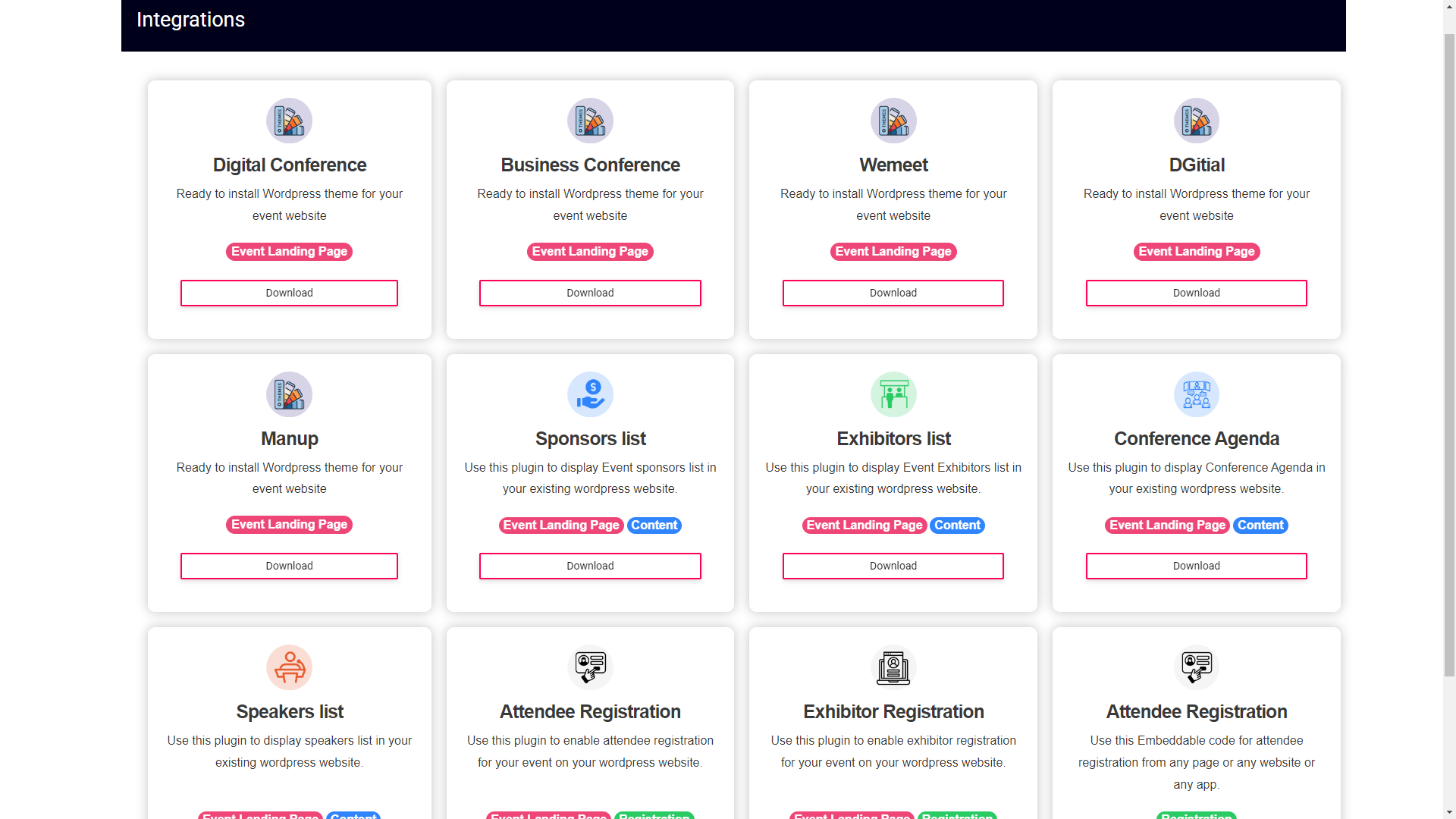Click the Speakers list presenter icon
Viewport: 1456px width, 819px height.
pos(289,666)
